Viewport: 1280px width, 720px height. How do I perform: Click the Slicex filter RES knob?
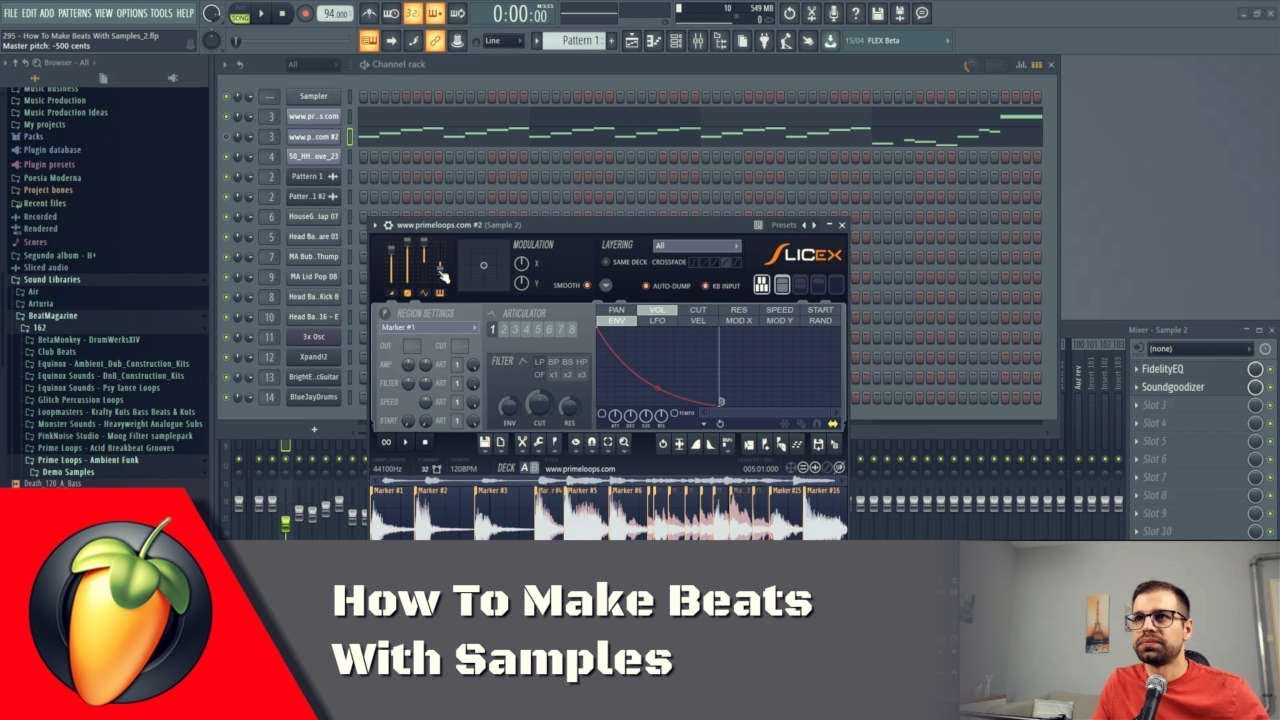(569, 406)
